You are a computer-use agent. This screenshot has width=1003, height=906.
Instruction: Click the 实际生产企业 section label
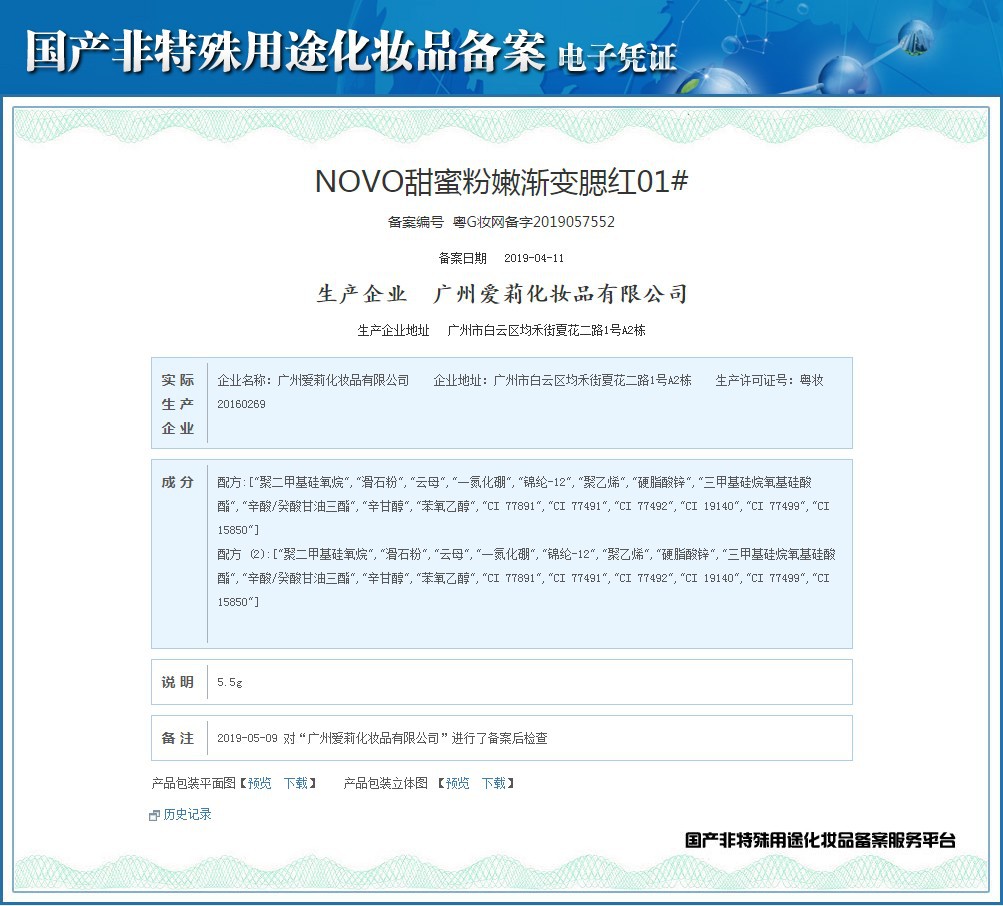[178, 404]
